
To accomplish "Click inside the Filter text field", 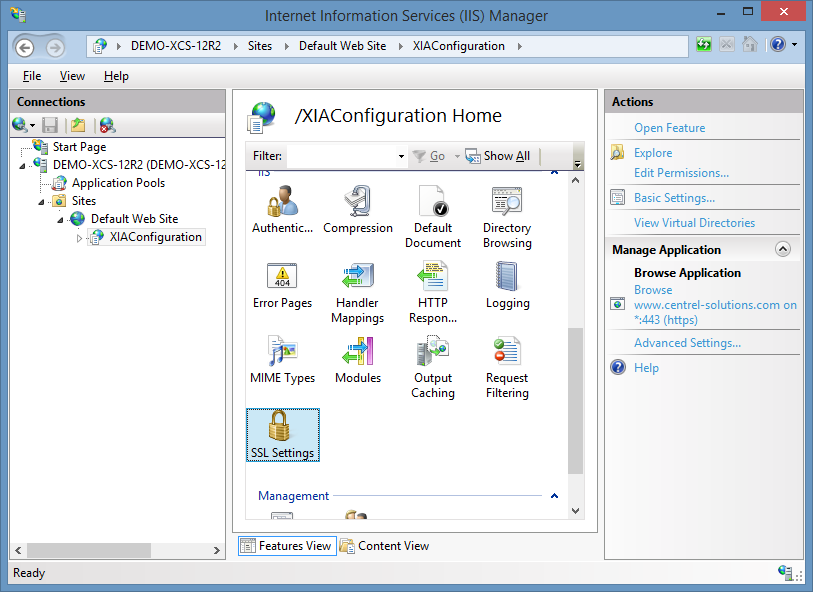I will tap(341, 156).
